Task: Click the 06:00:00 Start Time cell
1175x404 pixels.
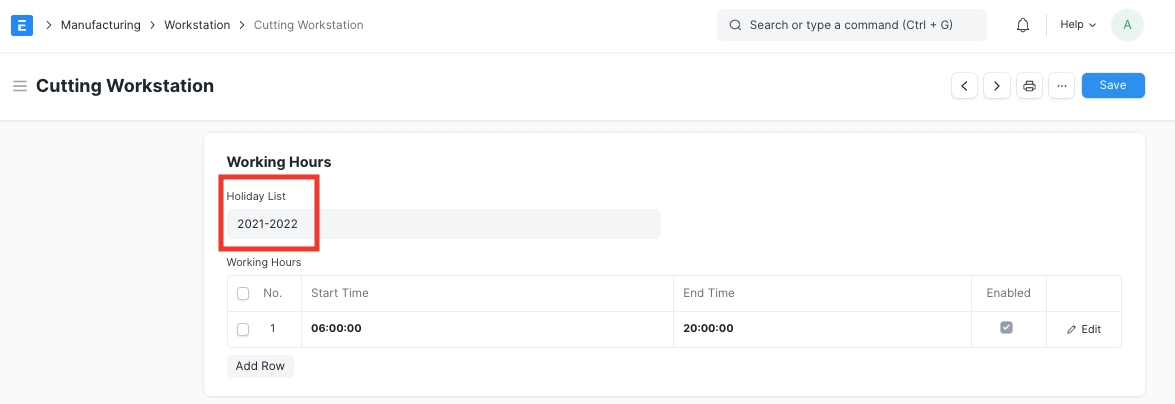Action: click(x=487, y=329)
